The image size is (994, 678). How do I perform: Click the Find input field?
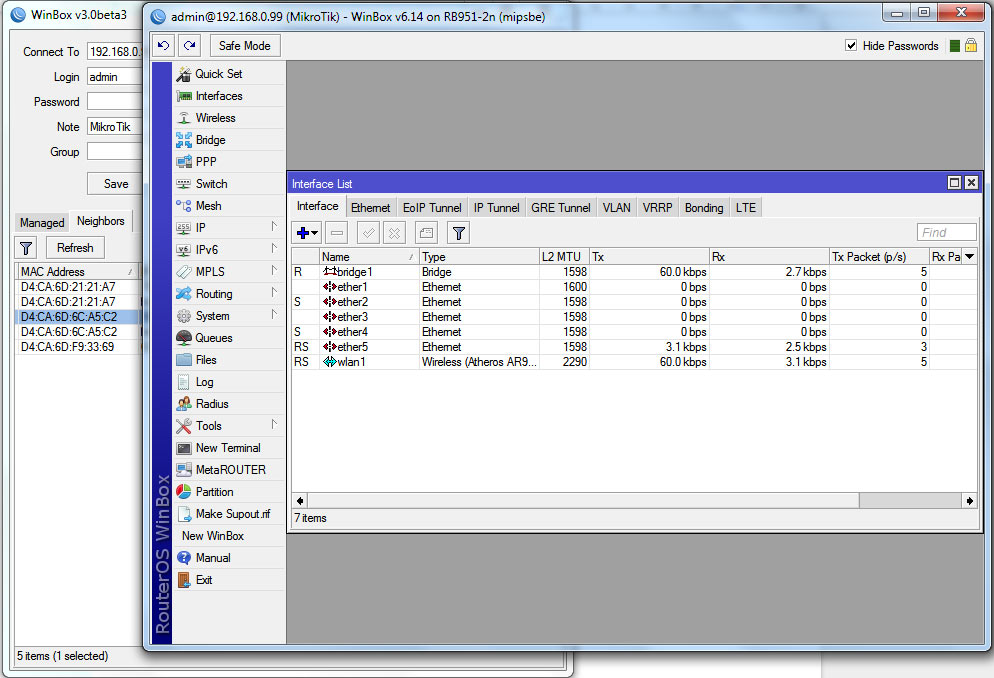coord(946,232)
